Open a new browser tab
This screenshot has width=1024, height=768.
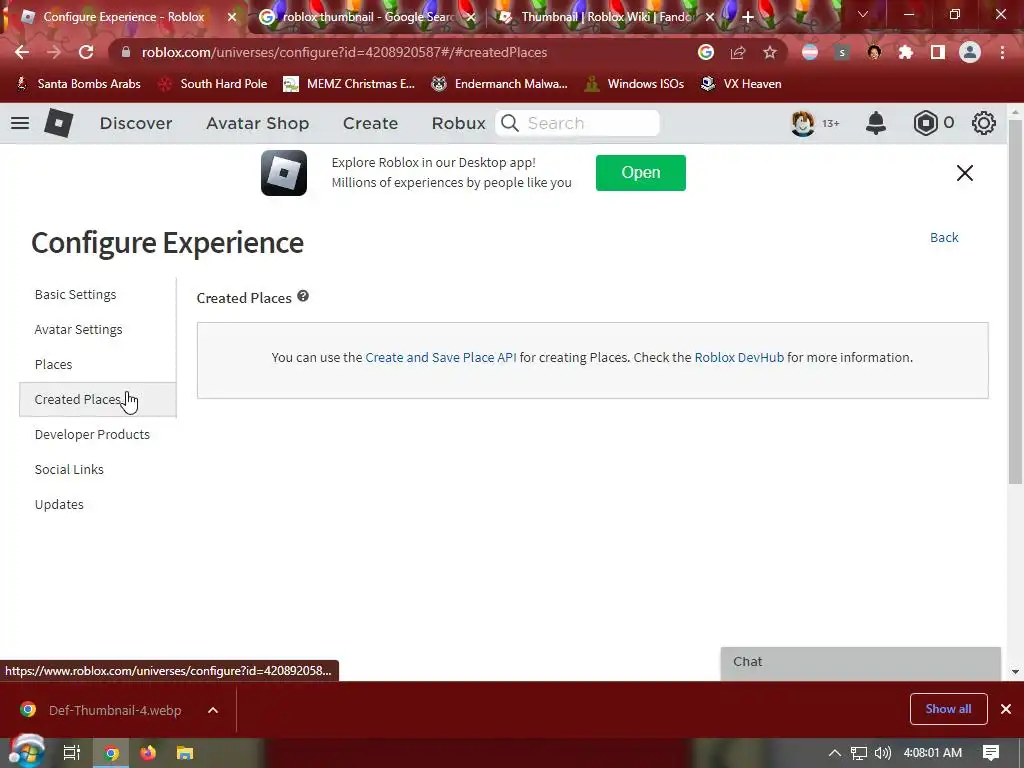click(748, 17)
